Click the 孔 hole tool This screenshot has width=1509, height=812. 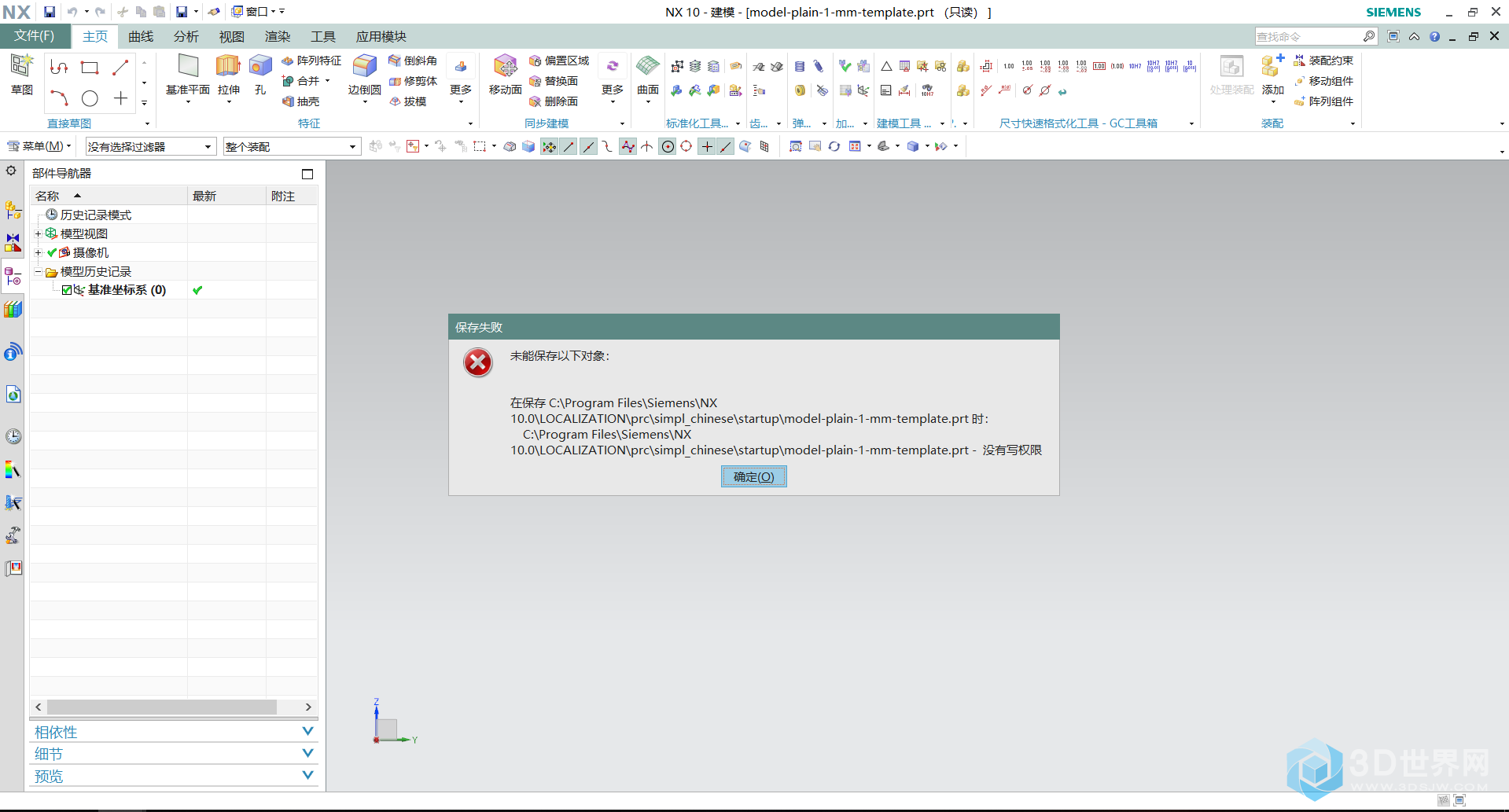[260, 75]
